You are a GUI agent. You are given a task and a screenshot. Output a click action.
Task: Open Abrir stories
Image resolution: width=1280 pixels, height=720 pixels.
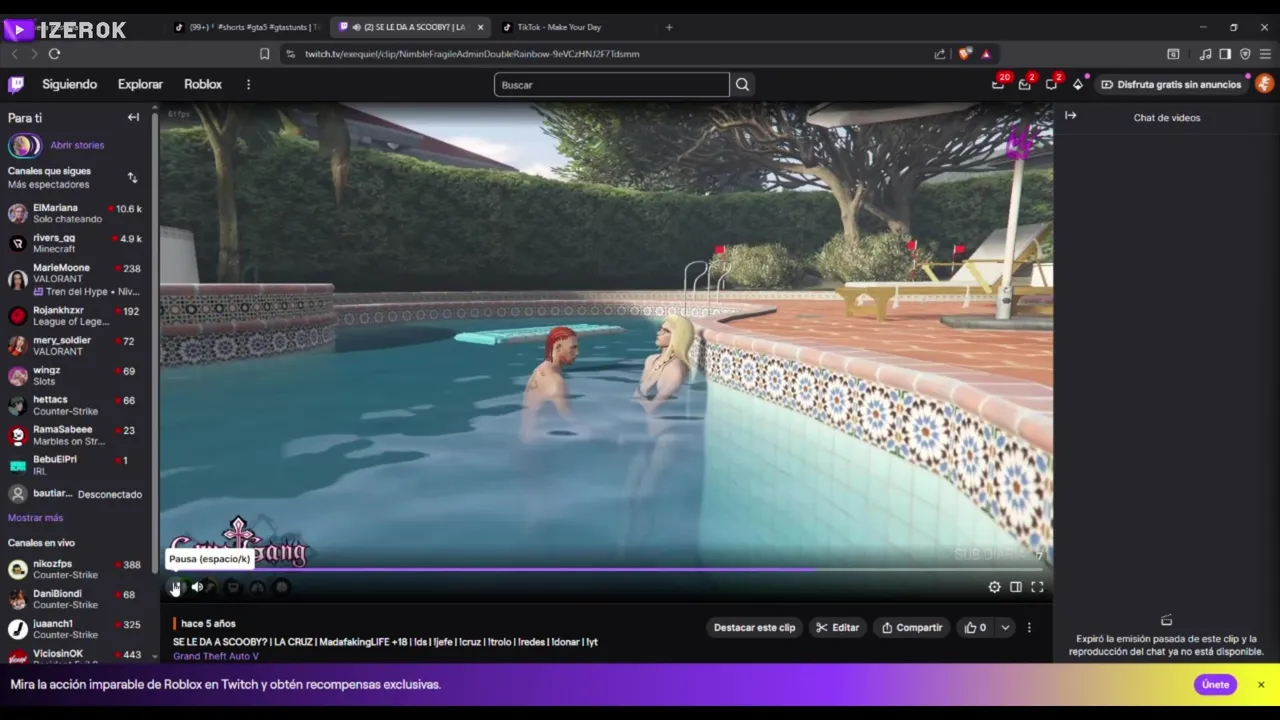77,145
